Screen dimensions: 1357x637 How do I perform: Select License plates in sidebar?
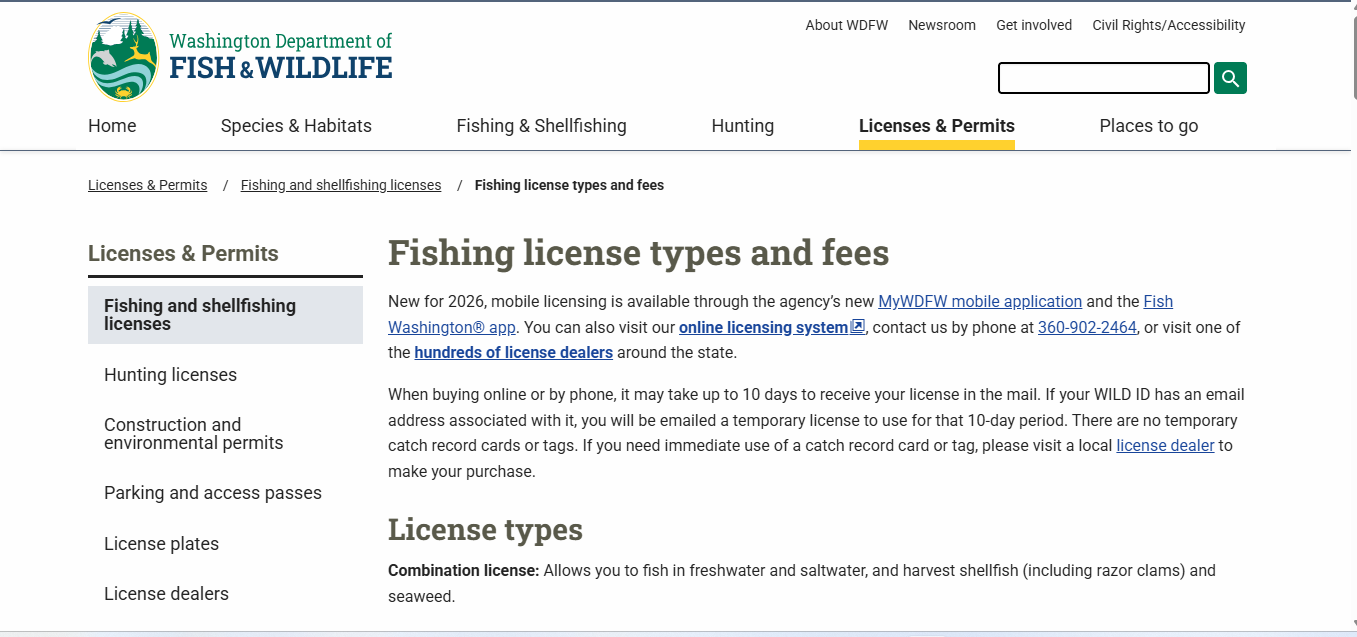click(x=161, y=544)
